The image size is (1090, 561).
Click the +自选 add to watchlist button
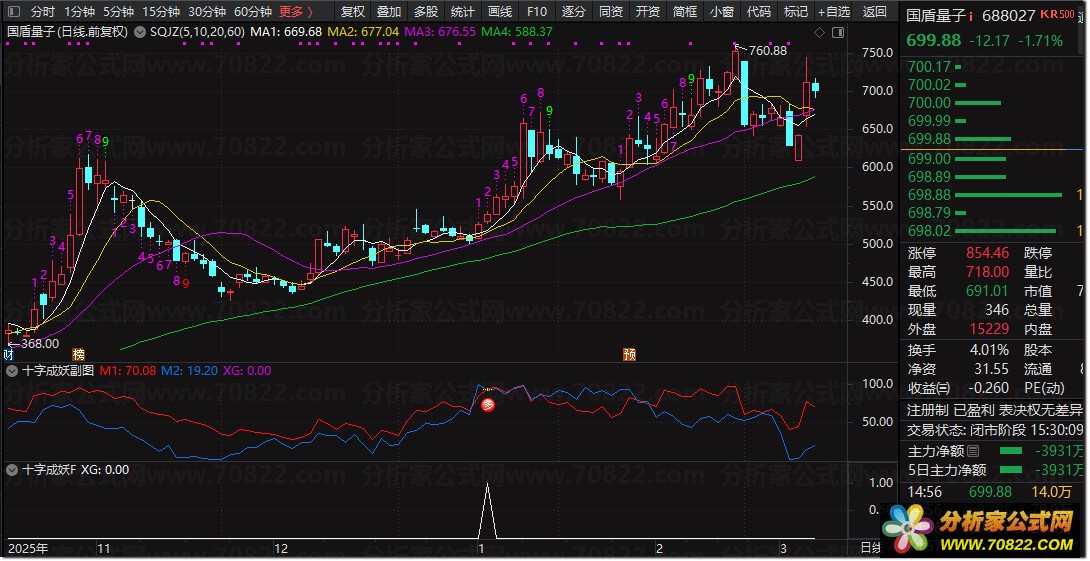833,12
